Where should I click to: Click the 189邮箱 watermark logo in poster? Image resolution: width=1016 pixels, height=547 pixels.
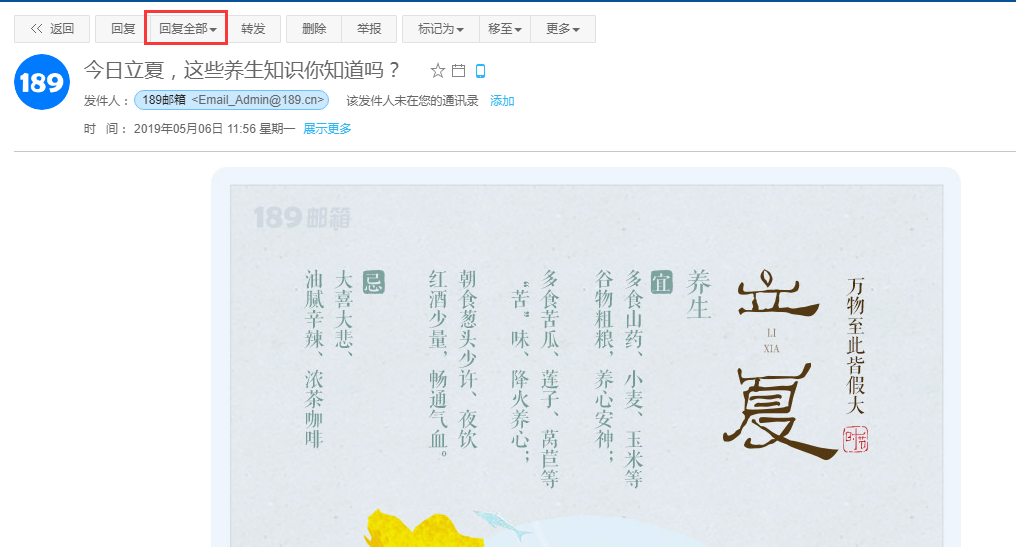298,217
